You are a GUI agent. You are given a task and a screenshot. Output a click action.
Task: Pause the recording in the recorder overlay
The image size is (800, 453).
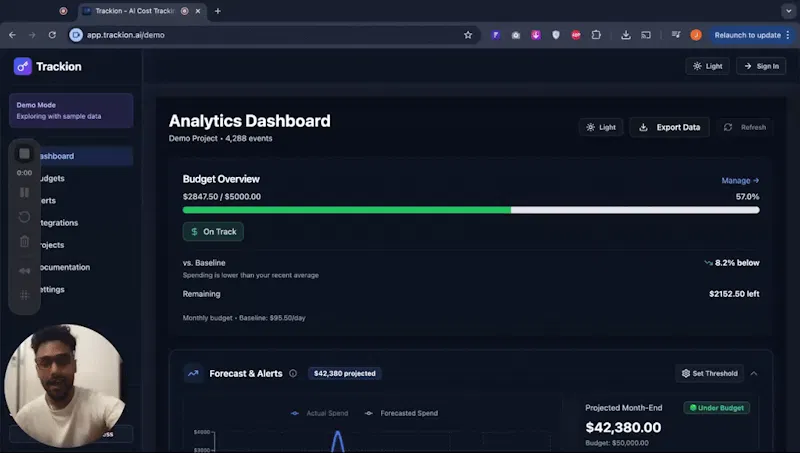click(x=24, y=192)
